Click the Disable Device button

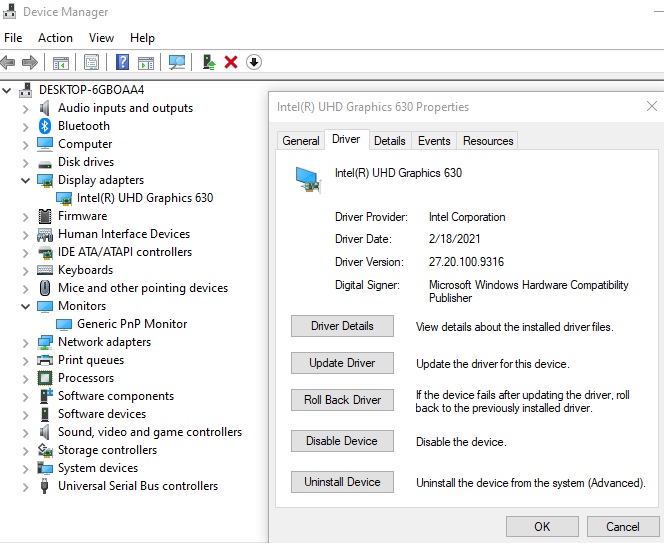click(x=342, y=441)
